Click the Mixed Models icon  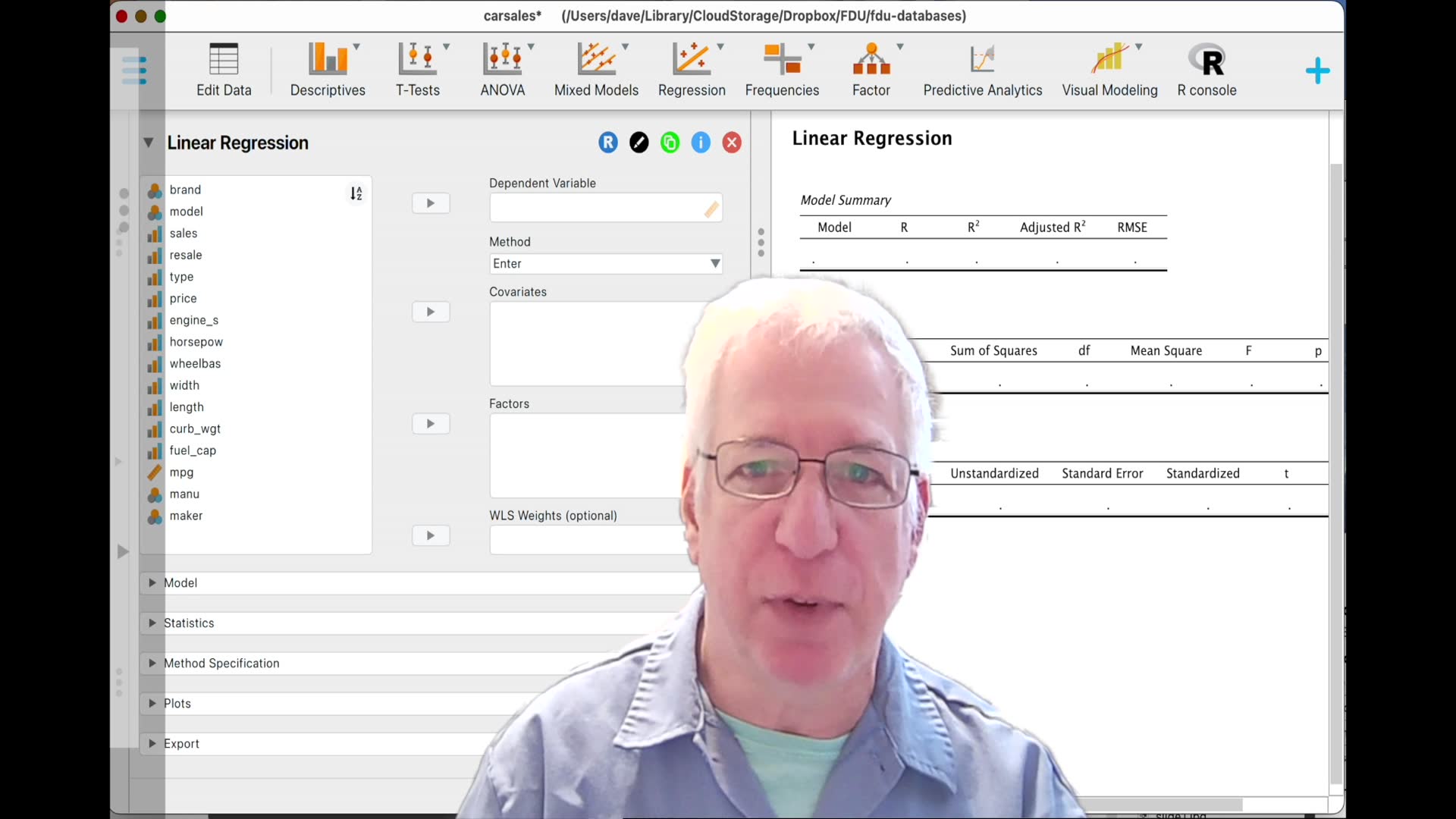tap(597, 68)
